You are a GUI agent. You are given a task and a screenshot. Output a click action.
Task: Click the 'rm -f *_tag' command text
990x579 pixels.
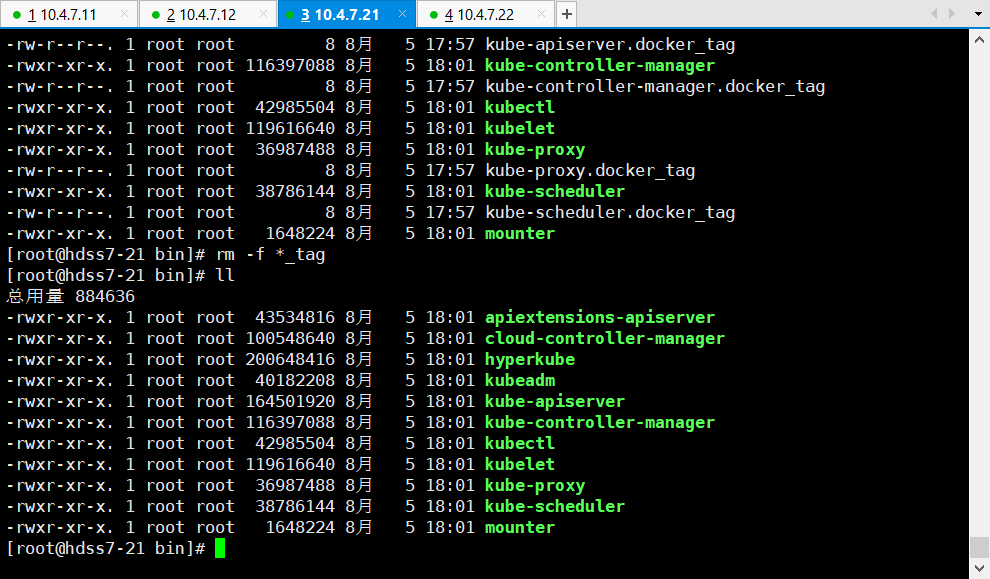click(x=270, y=254)
